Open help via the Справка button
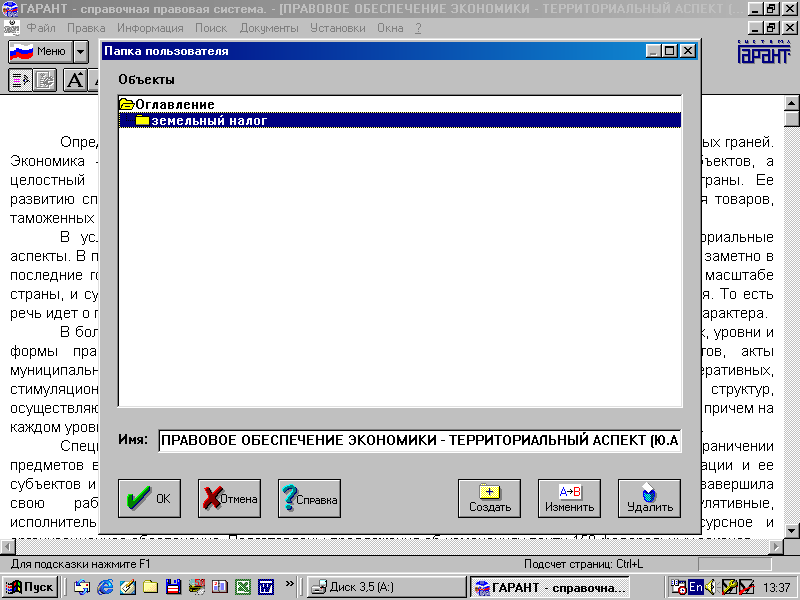This screenshot has width=800, height=600. pyautogui.click(x=309, y=498)
